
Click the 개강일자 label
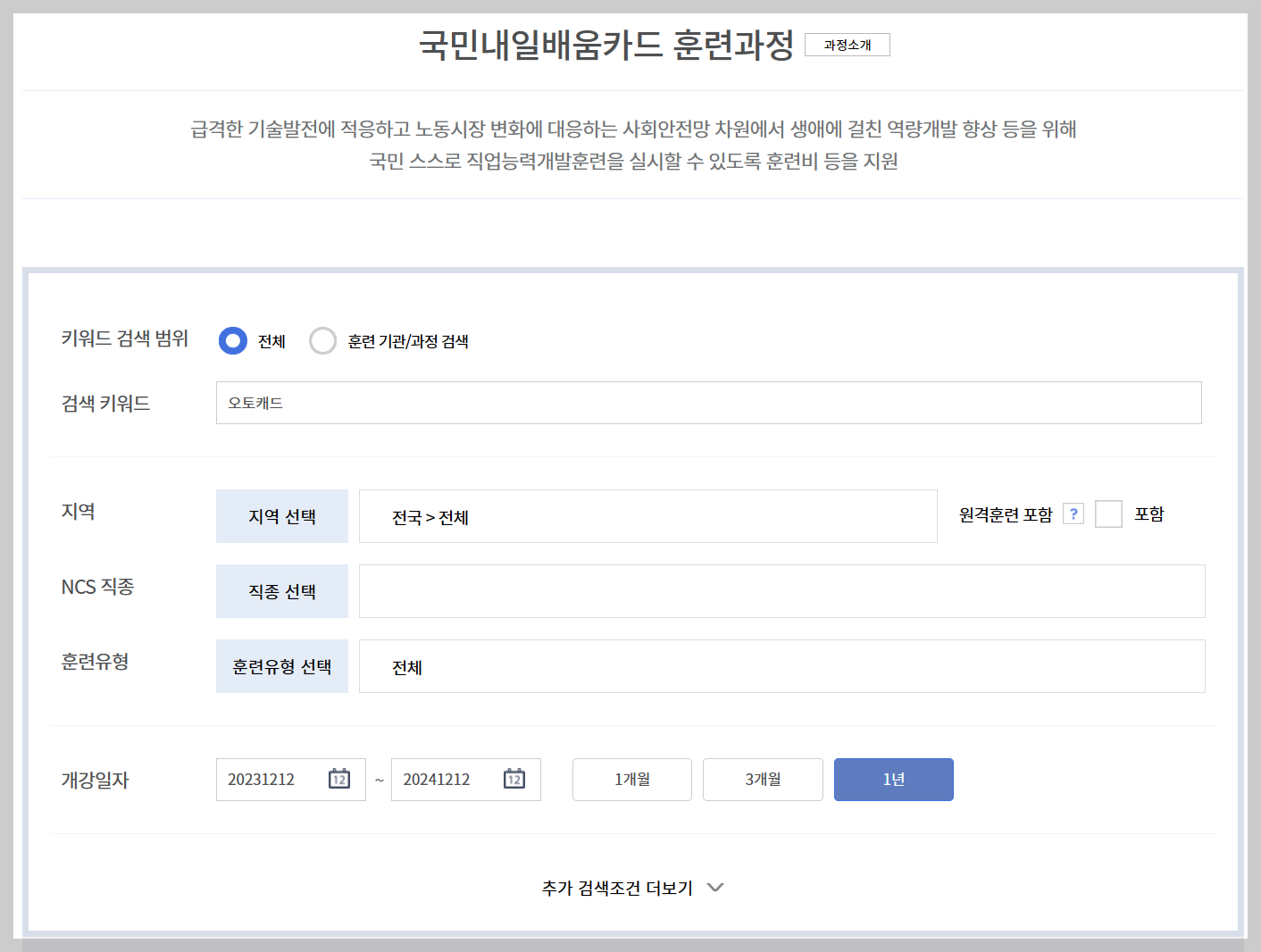point(95,780)
